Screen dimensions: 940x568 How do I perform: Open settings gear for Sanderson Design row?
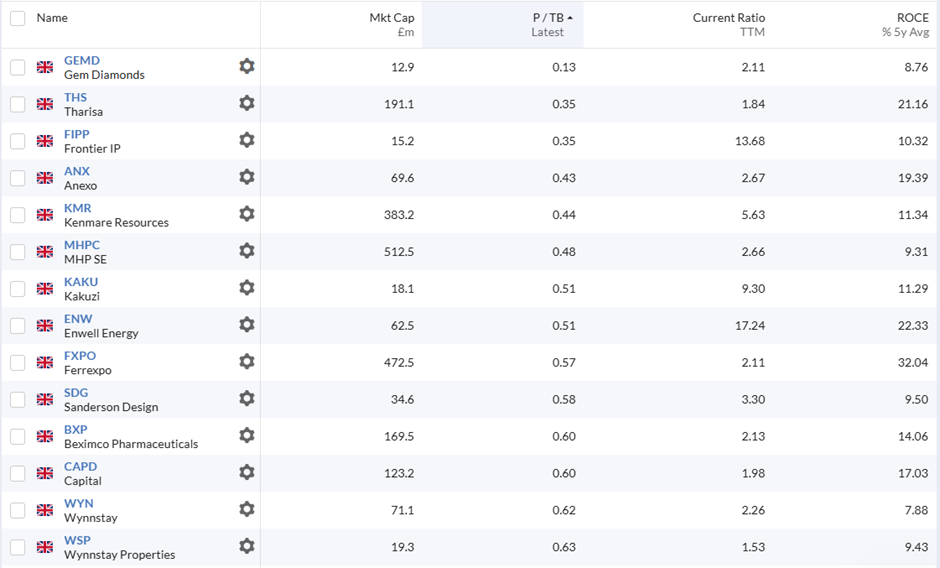(246, 398)
